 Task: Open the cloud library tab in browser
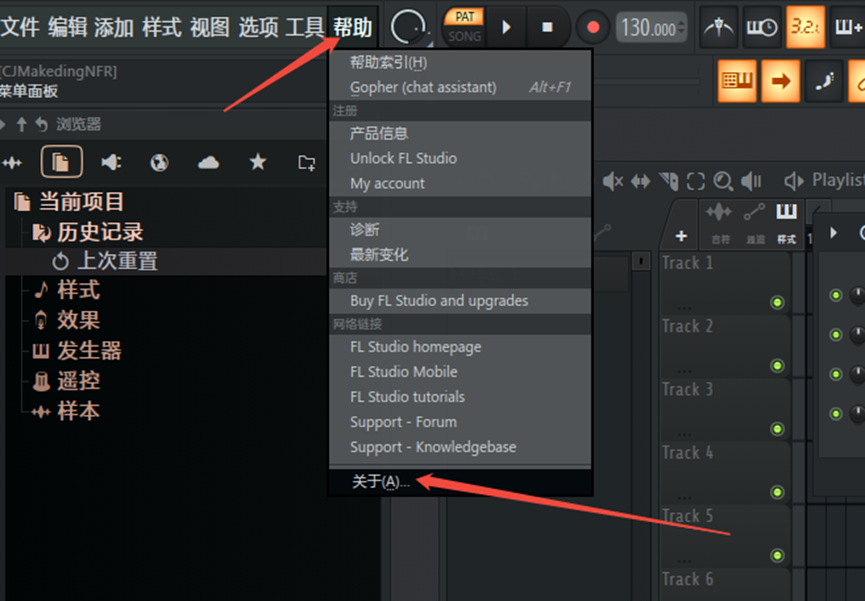(208, 162)
